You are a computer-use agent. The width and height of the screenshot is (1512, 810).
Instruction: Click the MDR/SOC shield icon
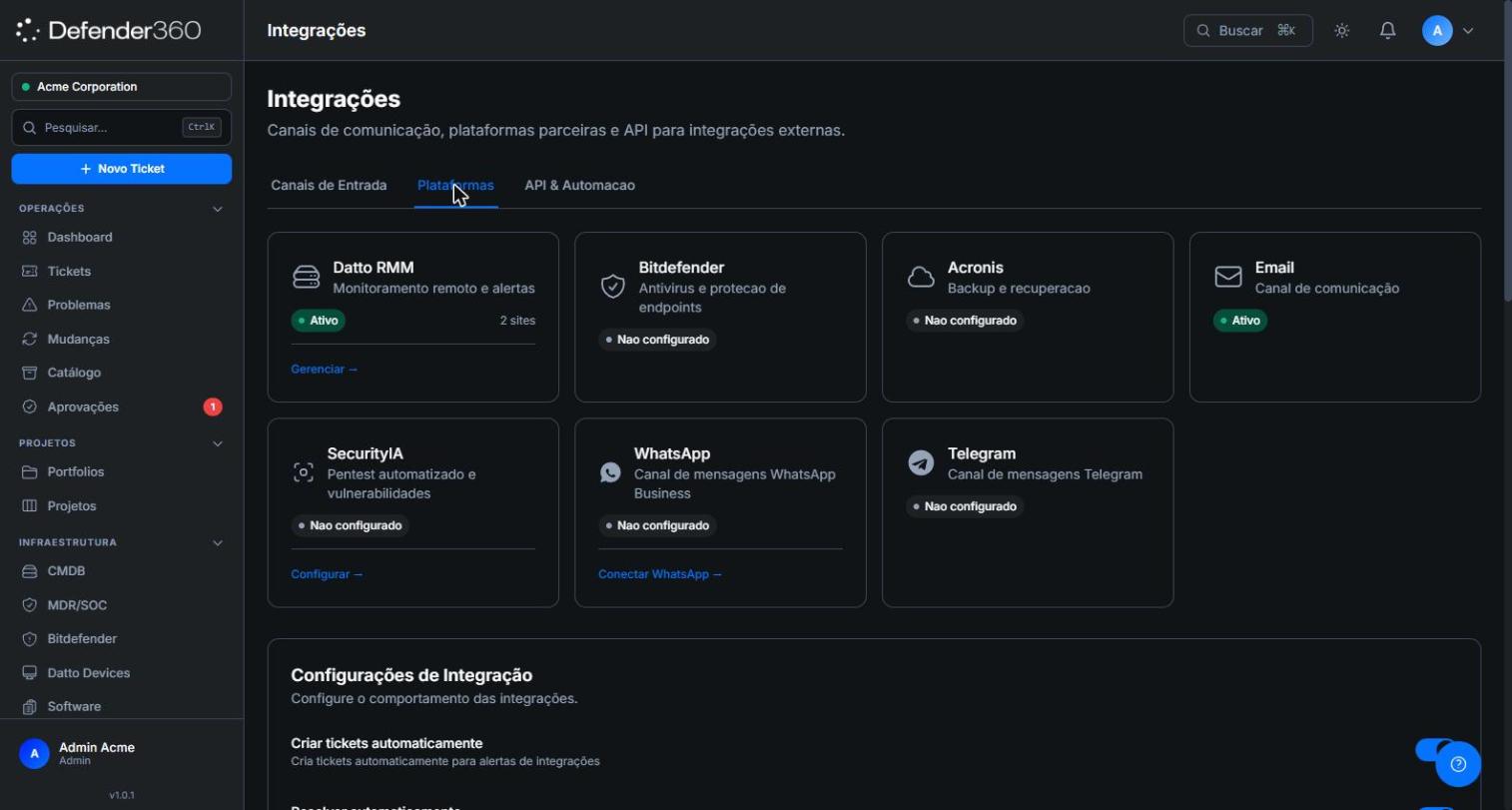[30, 605]
